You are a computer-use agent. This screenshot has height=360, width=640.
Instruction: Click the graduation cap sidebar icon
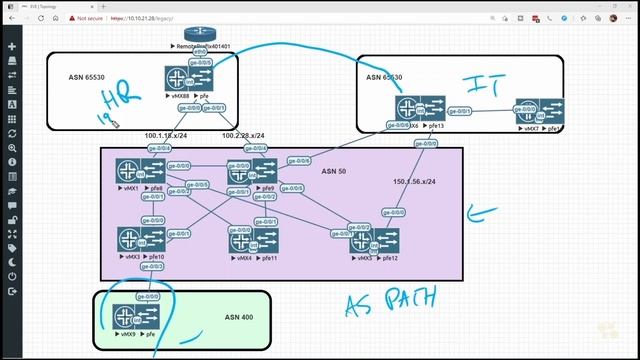(12, 191)
